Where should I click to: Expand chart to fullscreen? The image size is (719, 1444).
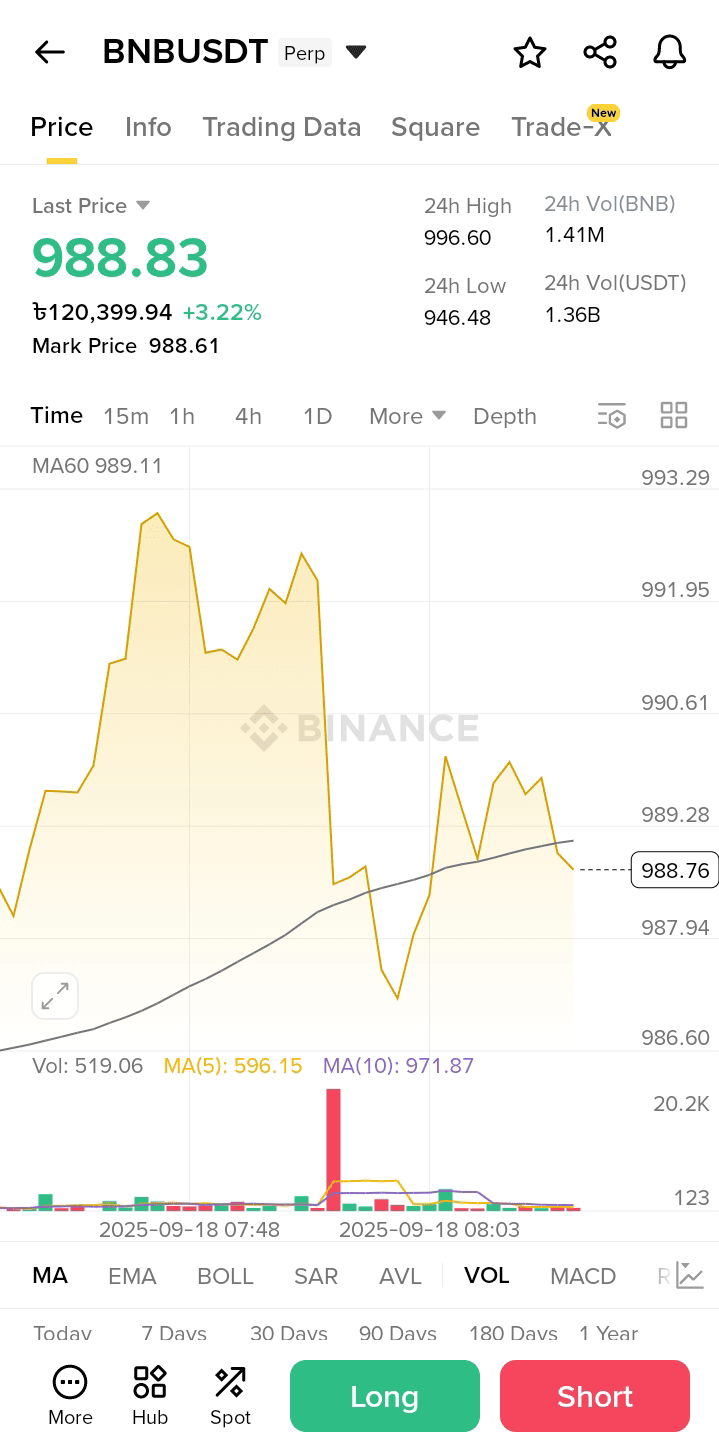pos(55,996)
